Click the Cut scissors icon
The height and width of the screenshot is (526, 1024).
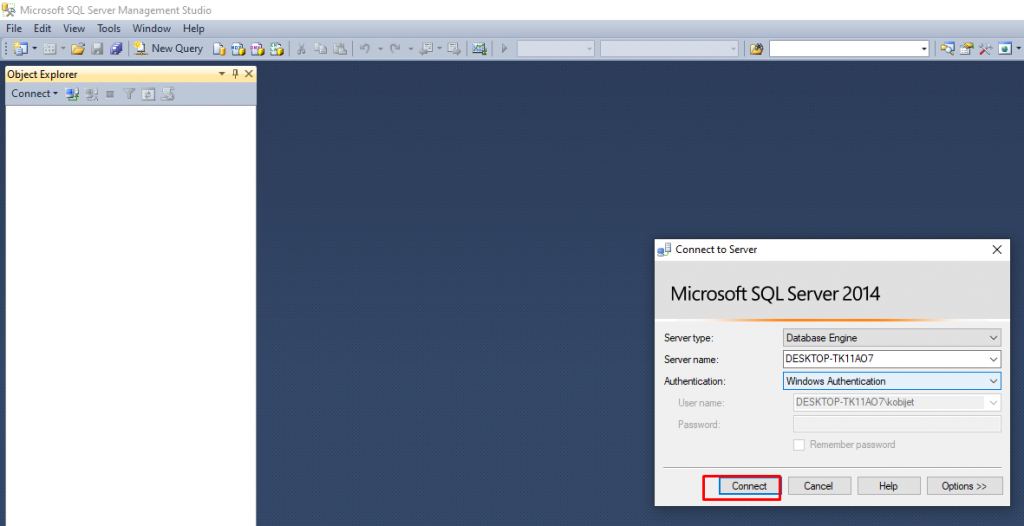301,48
